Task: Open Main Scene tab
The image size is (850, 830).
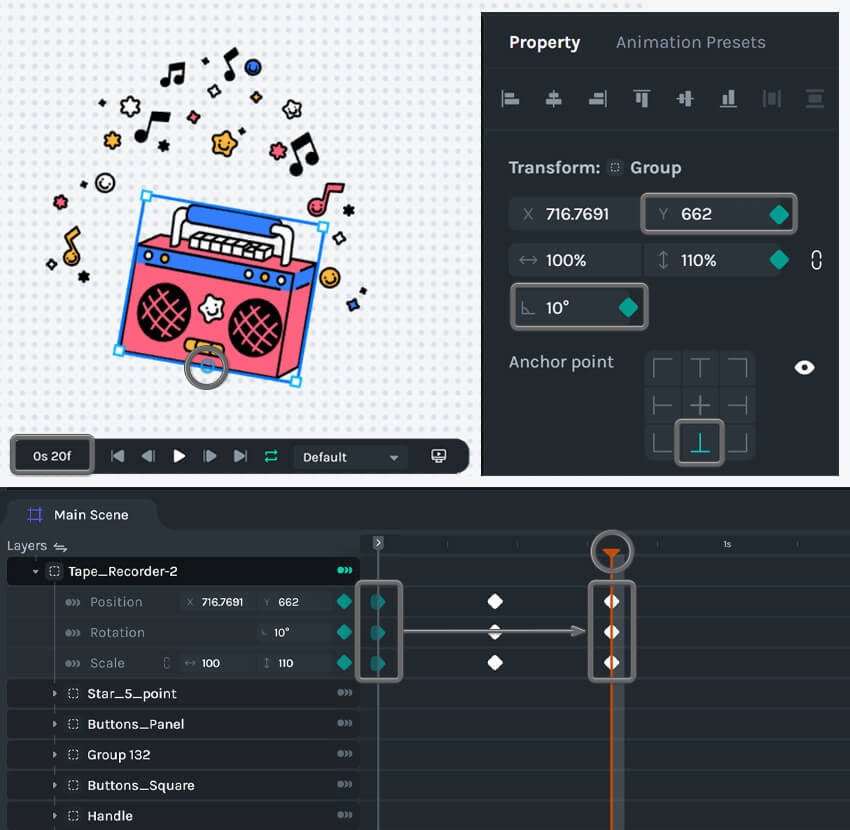Action: [x=80, y=515]
